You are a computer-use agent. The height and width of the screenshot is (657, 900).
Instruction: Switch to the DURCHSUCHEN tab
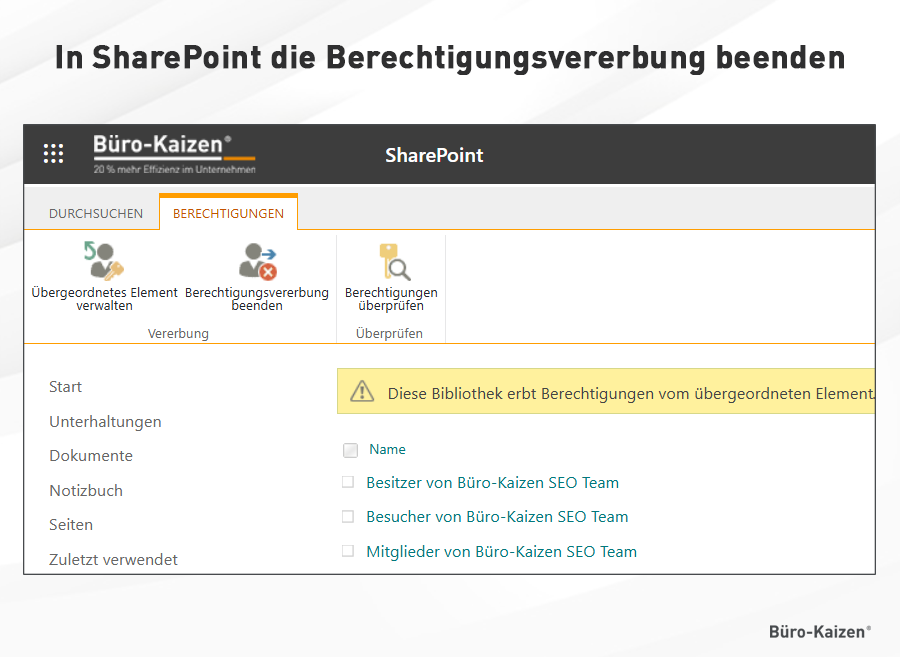click(96, 213)
